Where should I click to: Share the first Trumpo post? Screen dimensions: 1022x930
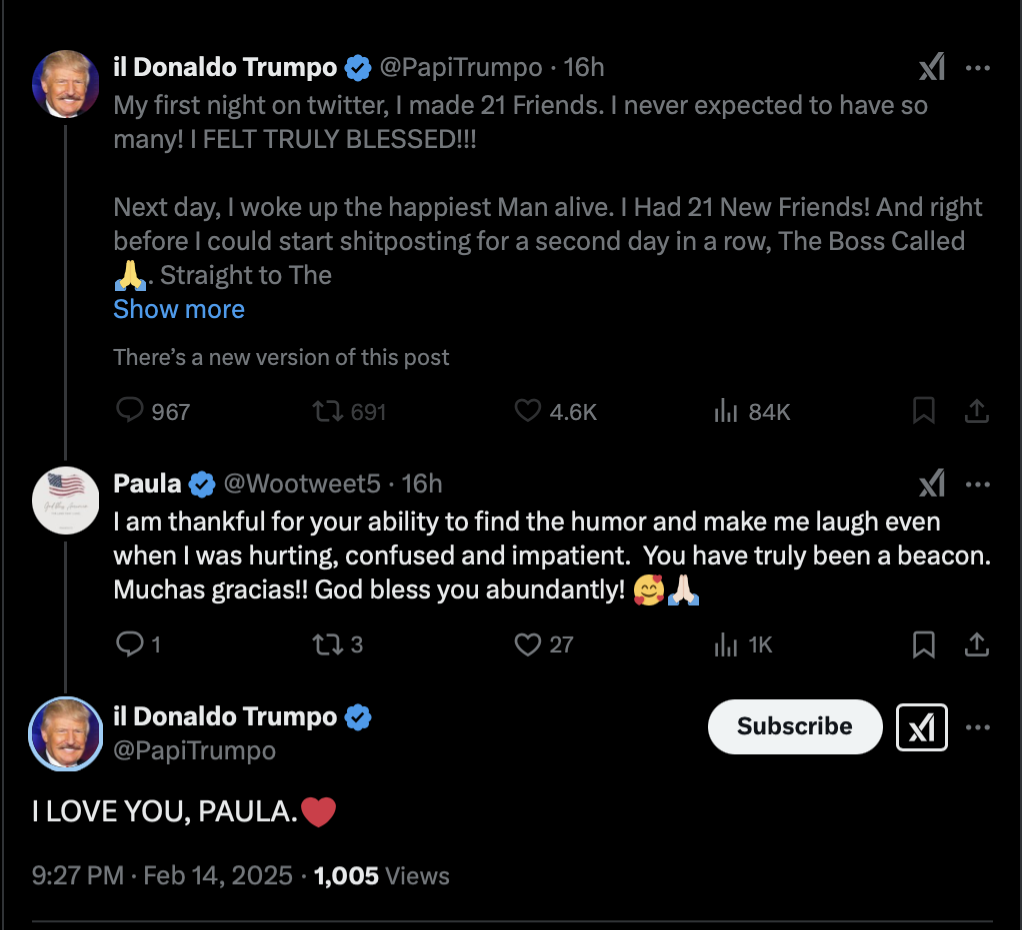click(976, 411)
